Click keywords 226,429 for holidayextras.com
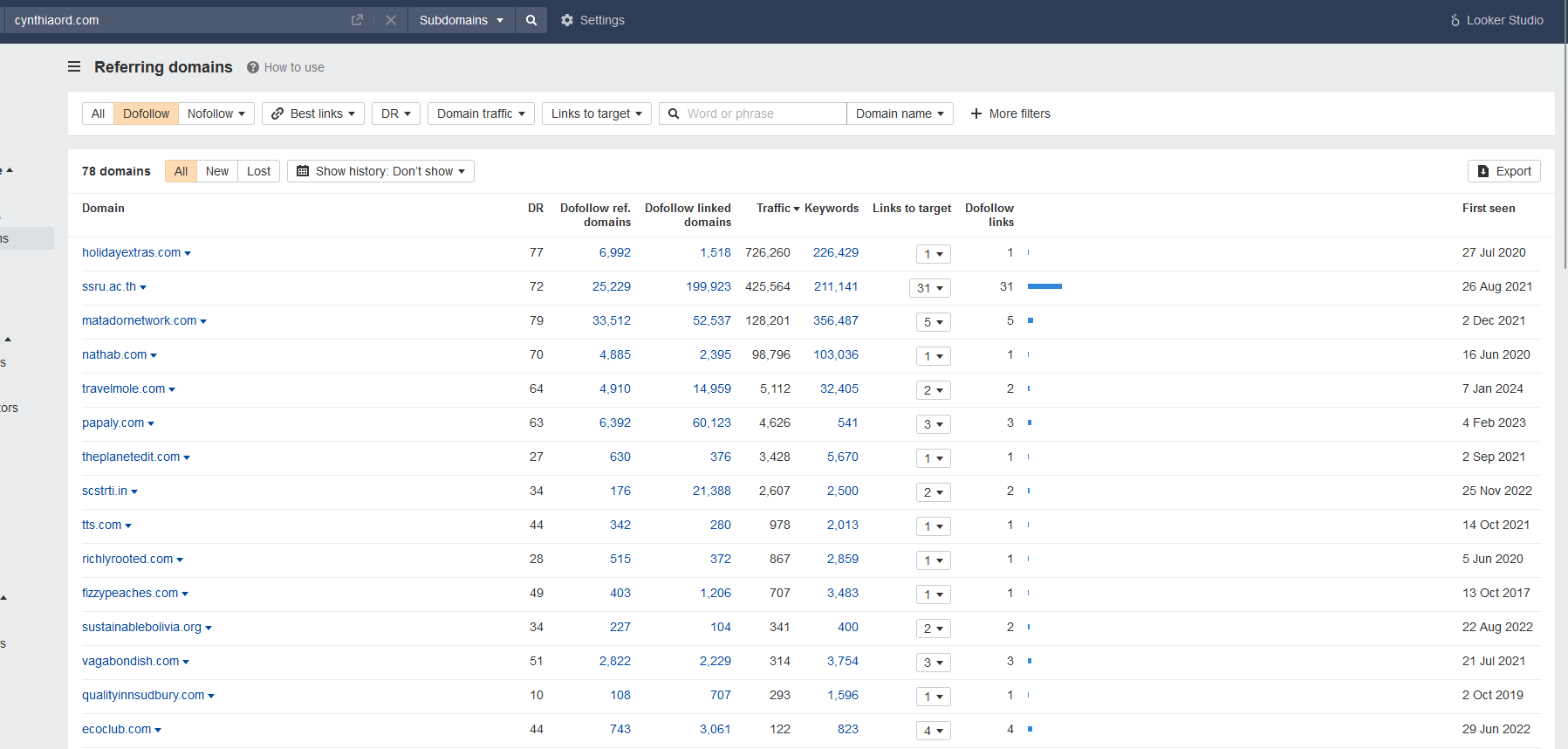Image resolution: width=1568 pixels, height=749 pixels. point(835,252)
